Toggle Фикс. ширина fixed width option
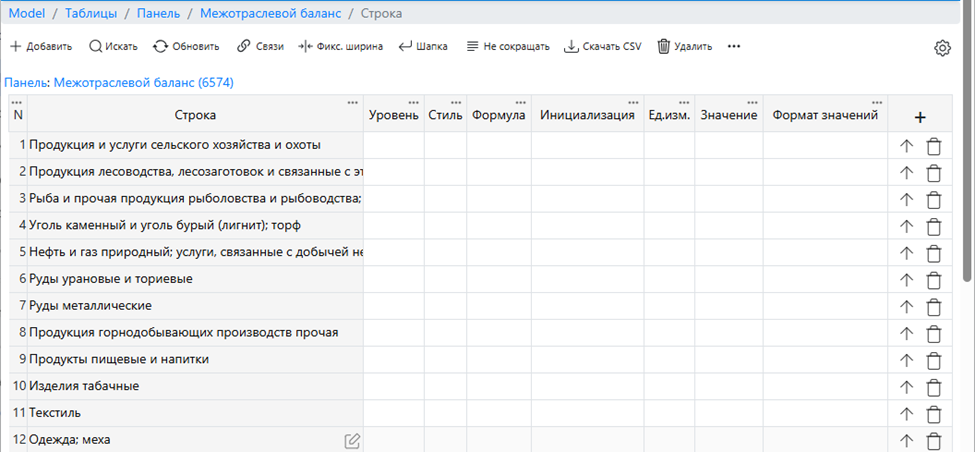Viewport: 975px width, 452px height. point(341,46)
